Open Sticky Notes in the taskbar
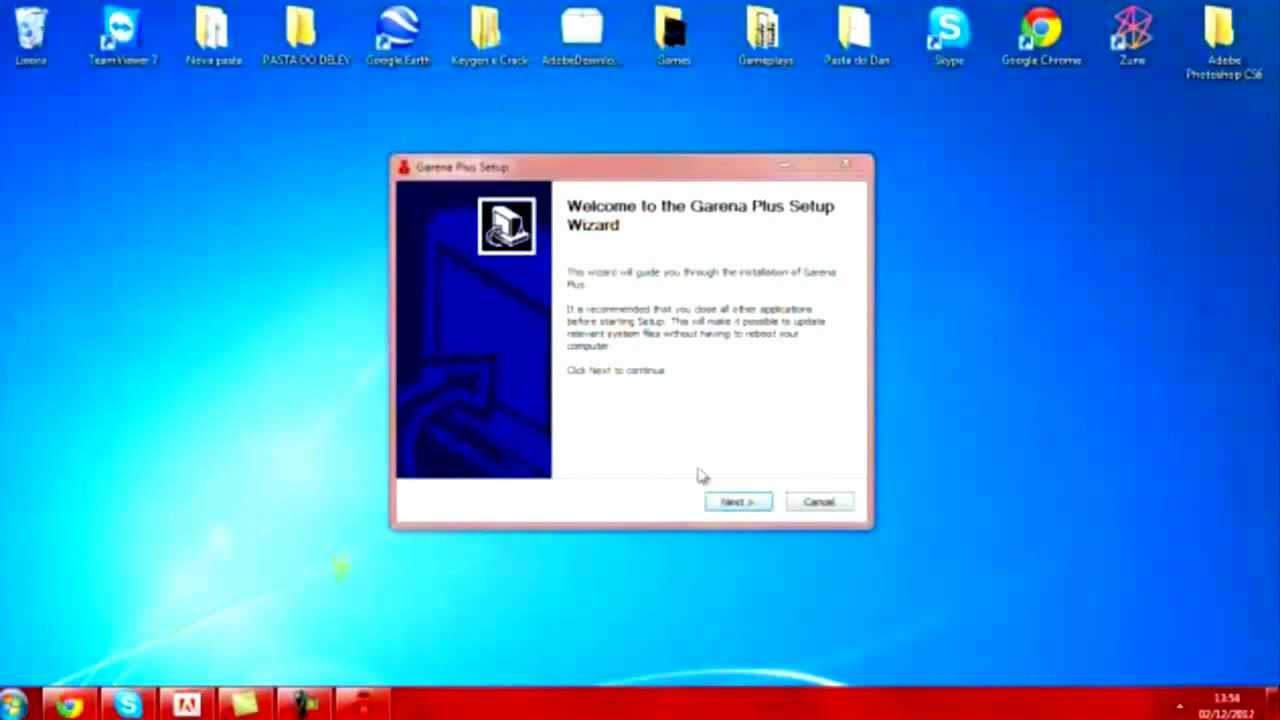This screenshot has width=1280, height=720. click(245, 704)
